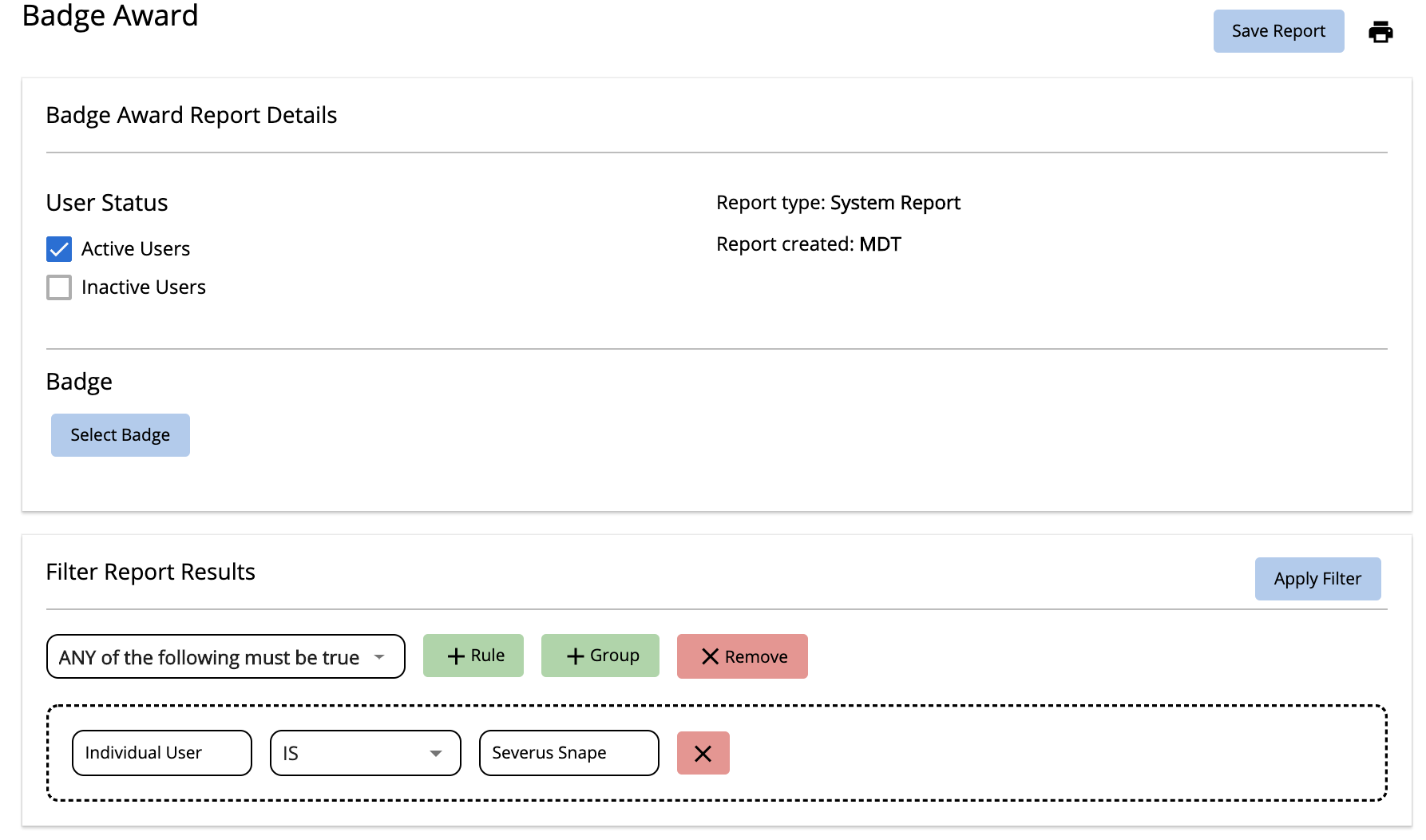Click the Badge Award page title
Image resolution: width=1426 pixels, height=840 pixels.
[x=110, y=15]
